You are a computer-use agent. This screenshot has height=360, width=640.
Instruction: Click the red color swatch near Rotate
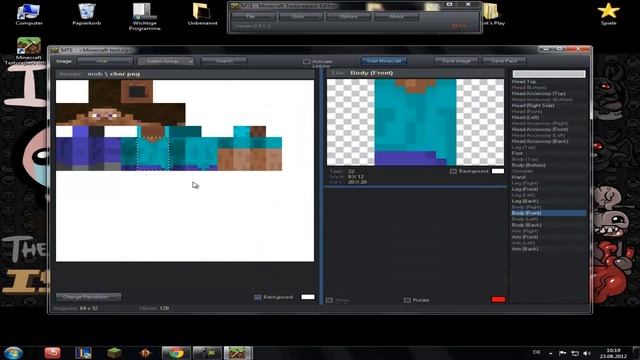click(498, 300)
